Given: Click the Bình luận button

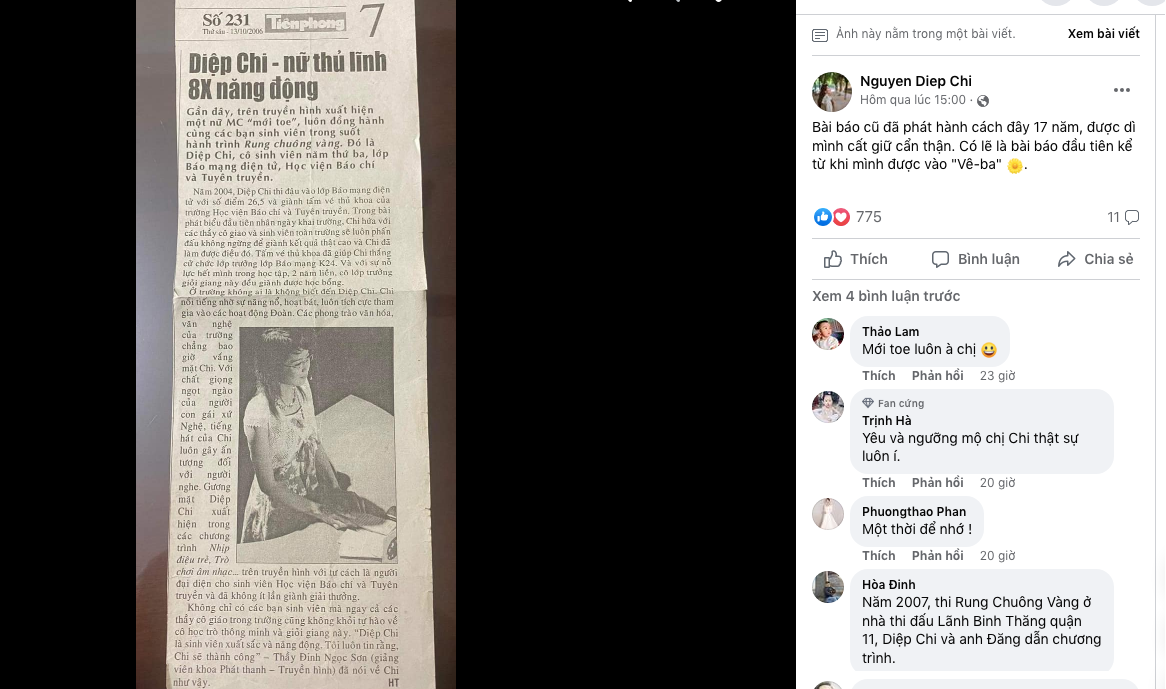Looking at the screenshot, I should tap(976, 259).
